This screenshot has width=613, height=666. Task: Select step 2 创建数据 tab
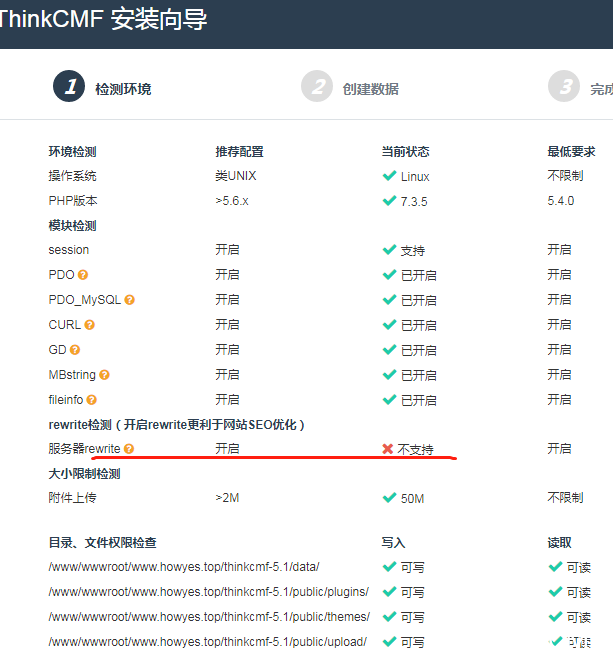pos(350,88)
